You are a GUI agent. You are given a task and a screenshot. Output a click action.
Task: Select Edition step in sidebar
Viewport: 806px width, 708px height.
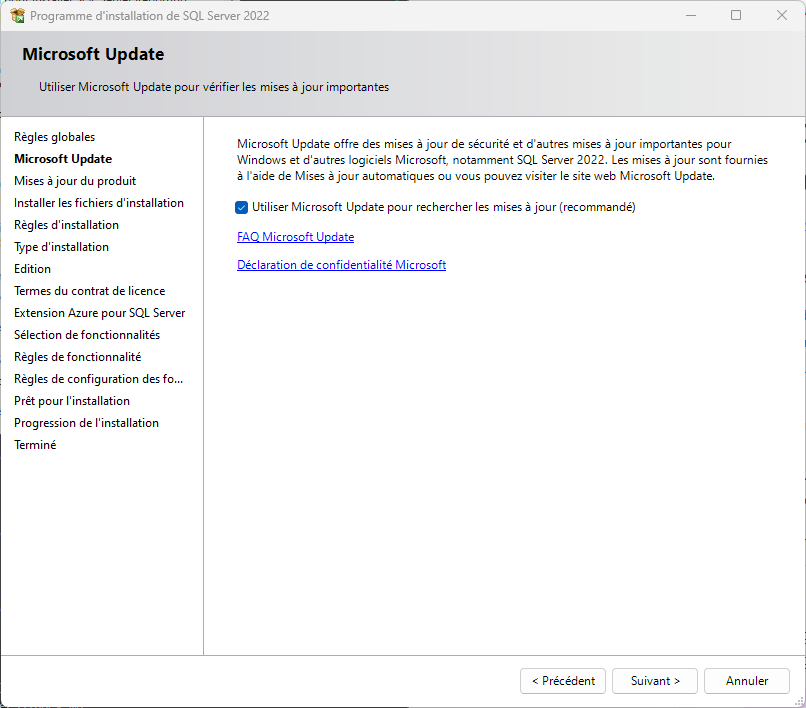(x=32, y=269)
